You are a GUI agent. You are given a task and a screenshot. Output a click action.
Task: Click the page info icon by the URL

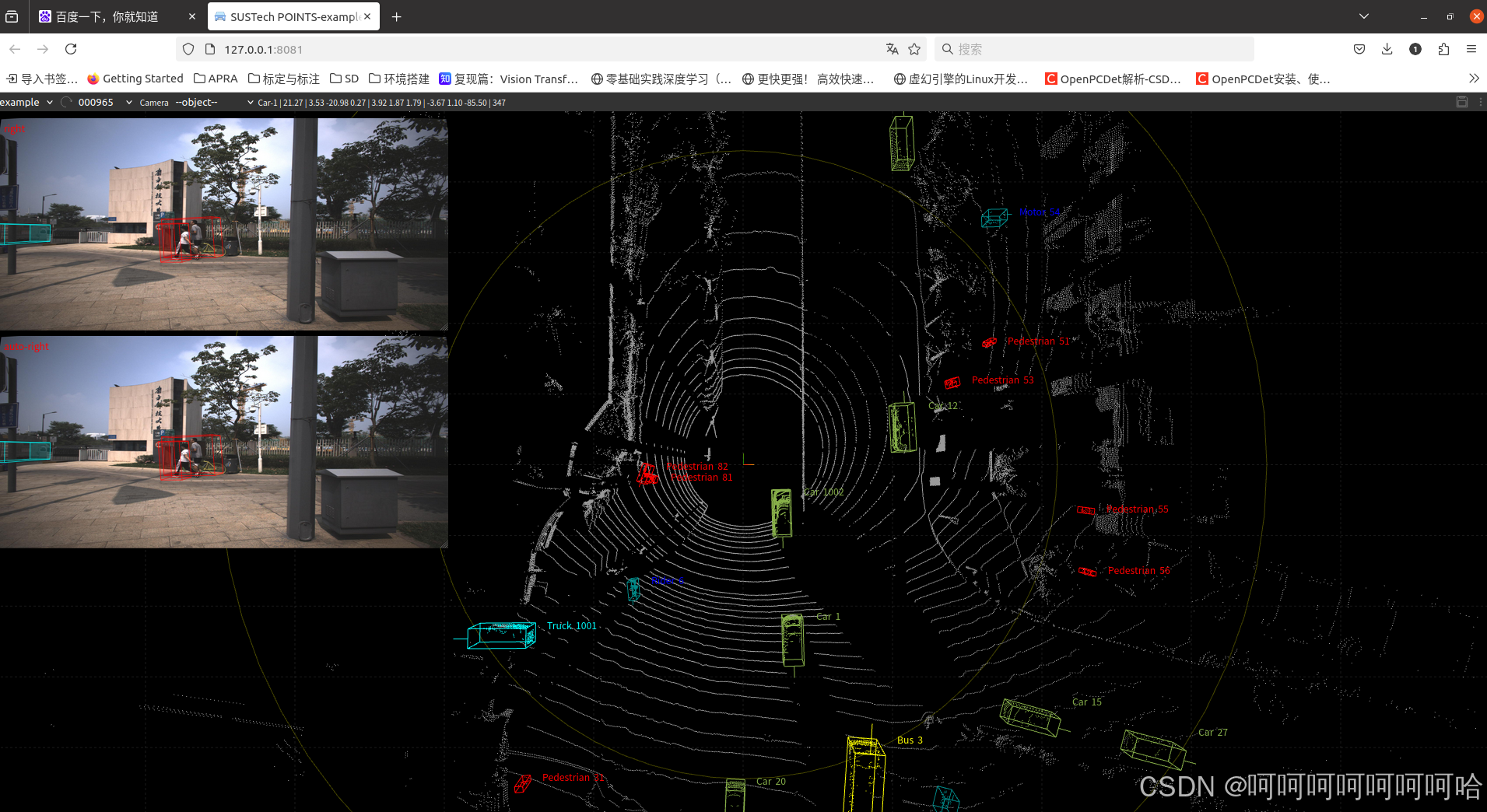pos(209,49)
